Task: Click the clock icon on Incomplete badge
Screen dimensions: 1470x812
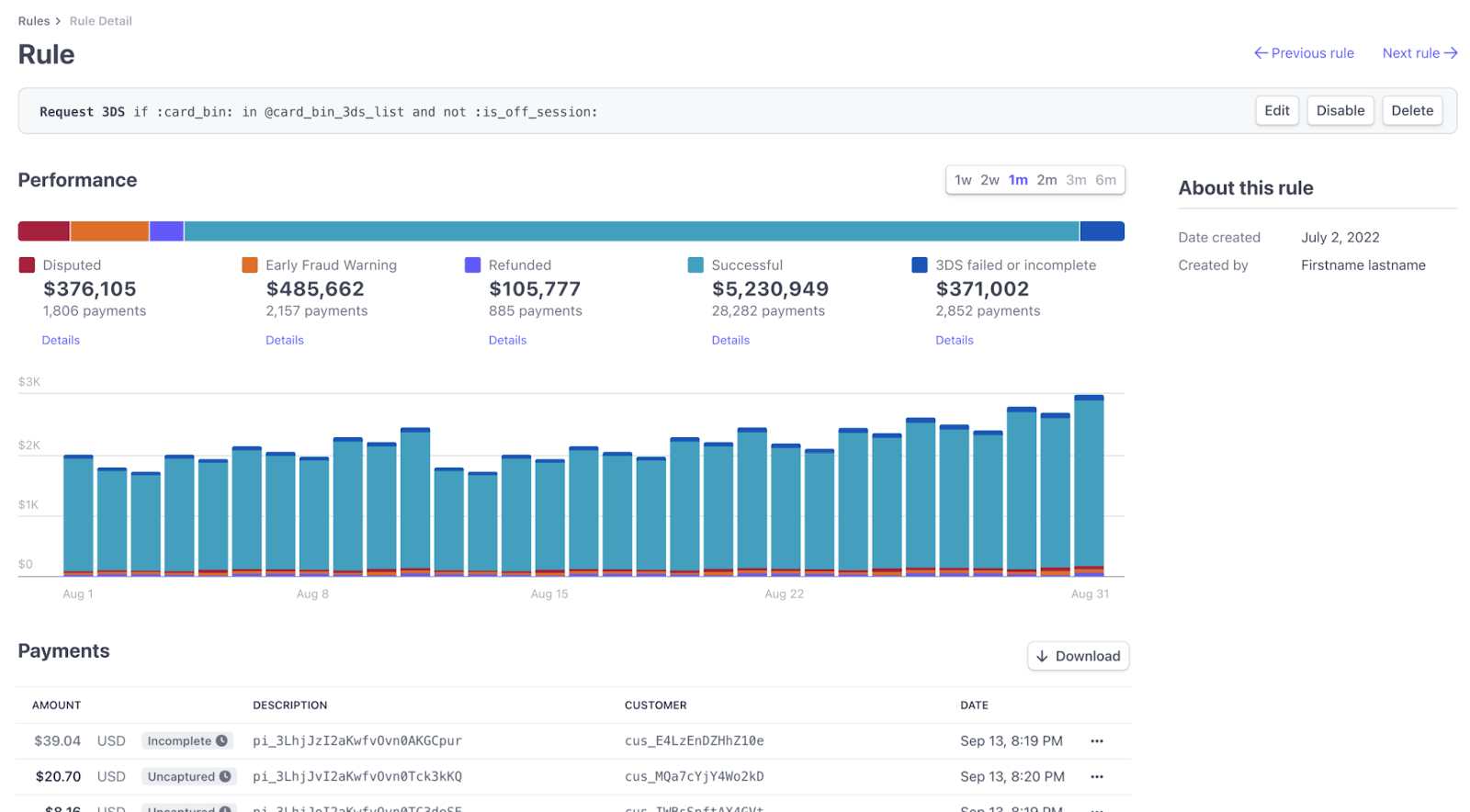Action: [x=221, y=741]
